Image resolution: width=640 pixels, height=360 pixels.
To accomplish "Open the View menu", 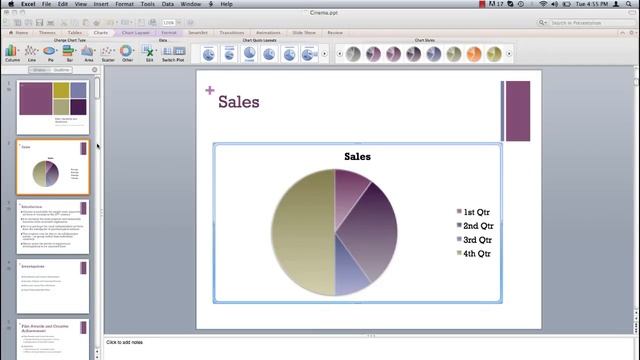I will pos(80,4).
